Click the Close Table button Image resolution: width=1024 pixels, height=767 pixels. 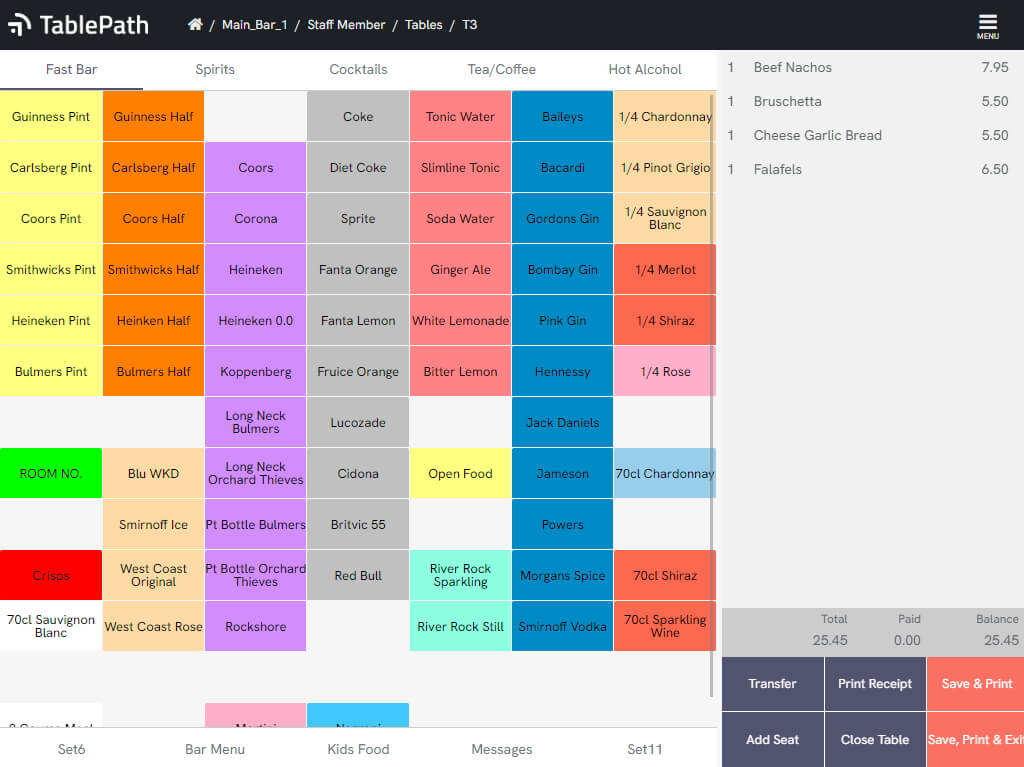875,740
